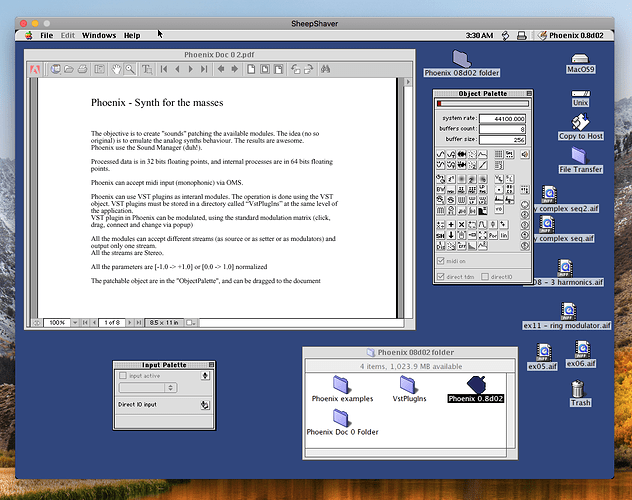
Task: Go to previous page in PDF toolbar
Action: (x=177, y=69)
